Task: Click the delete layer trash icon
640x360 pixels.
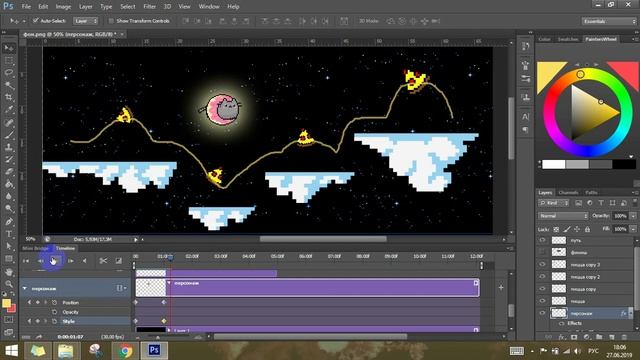Action: pyautogui.click(x=624, y=337)
